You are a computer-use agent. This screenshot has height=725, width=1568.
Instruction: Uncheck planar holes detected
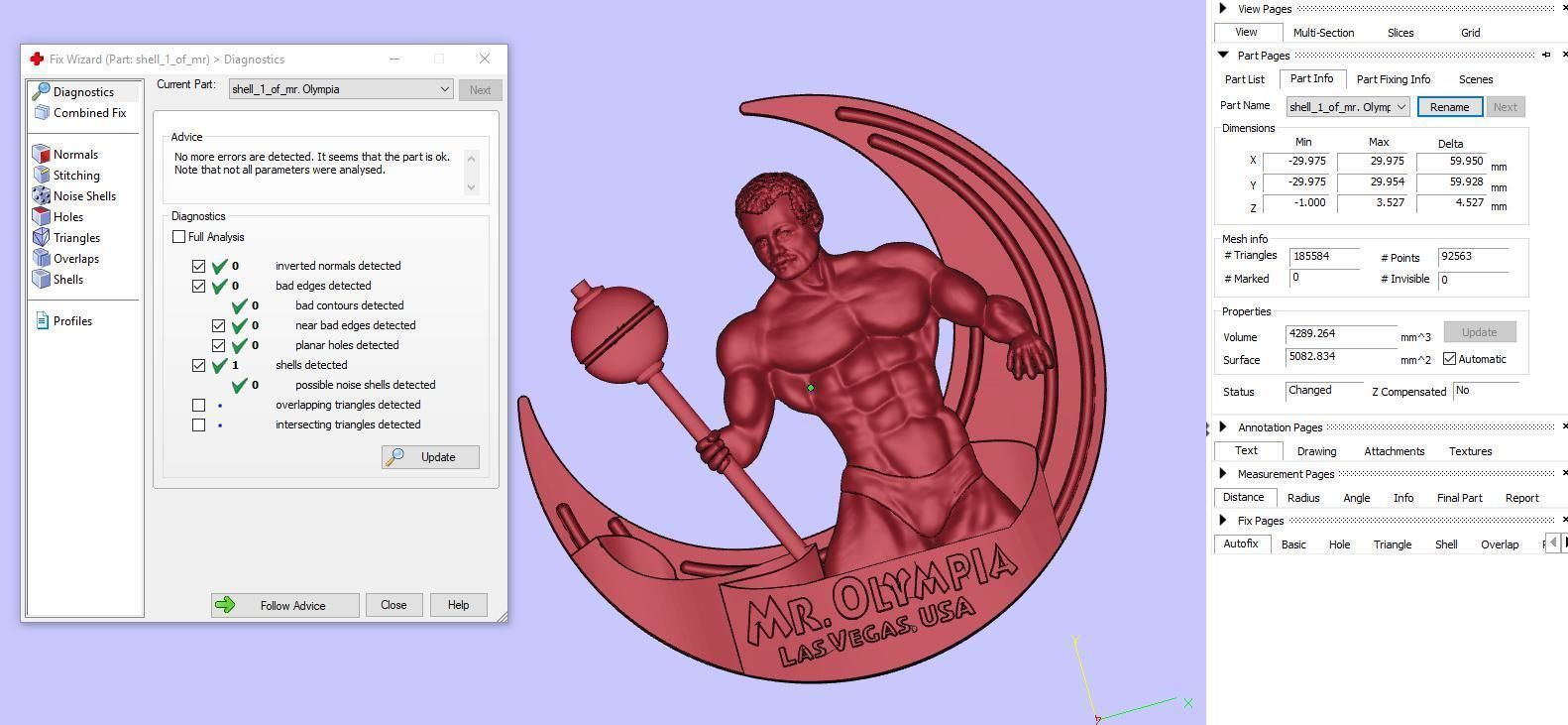pos(218,345)
